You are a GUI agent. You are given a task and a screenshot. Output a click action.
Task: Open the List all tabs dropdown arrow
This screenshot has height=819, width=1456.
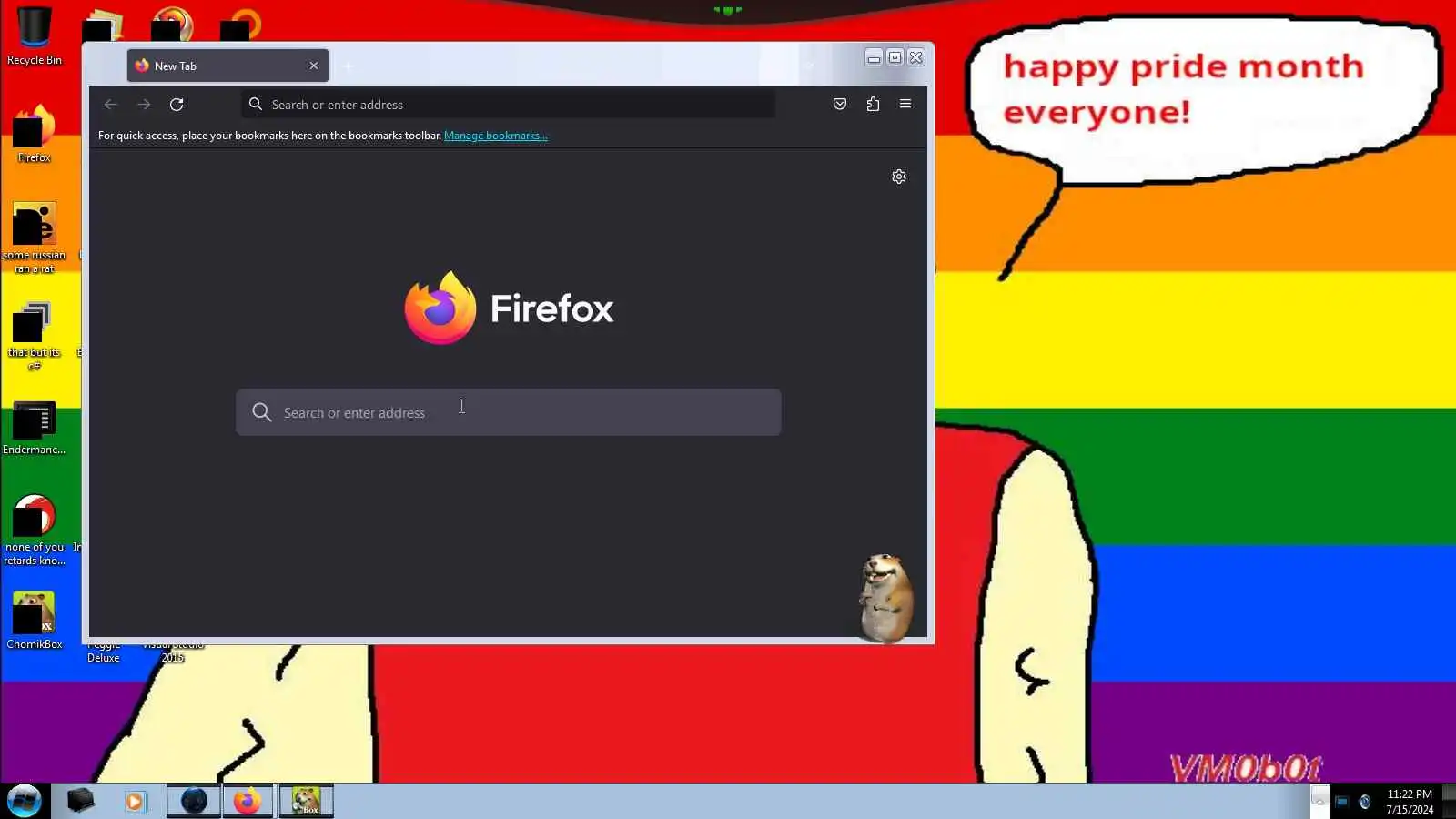pyautogui.click(x=810, y=66)
